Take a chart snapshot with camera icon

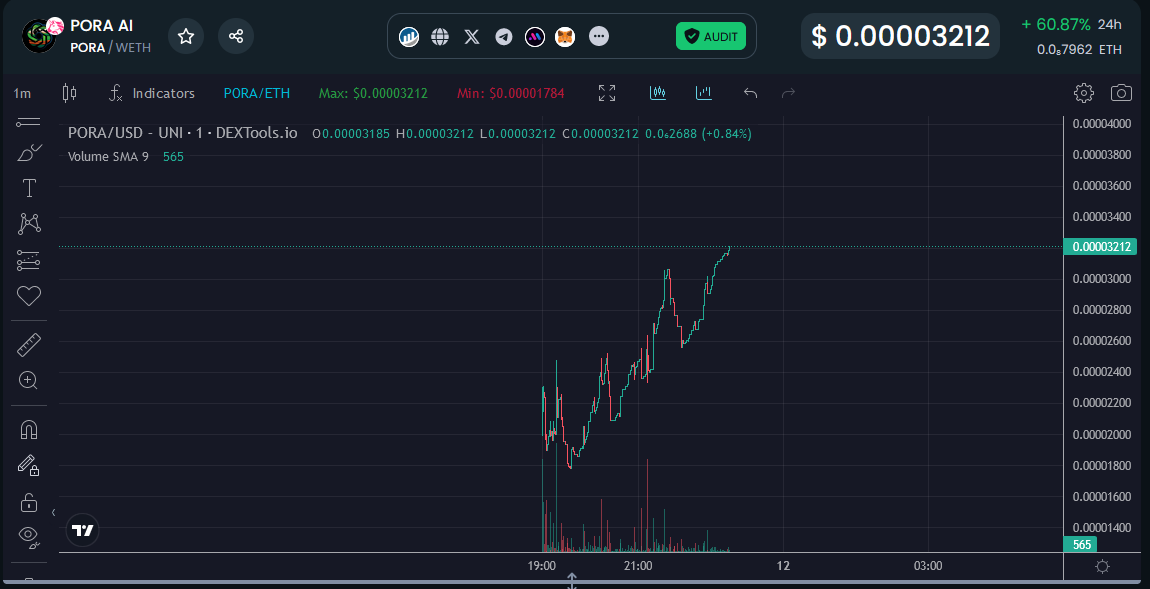pyautogui.click(x=1121, y=93)
